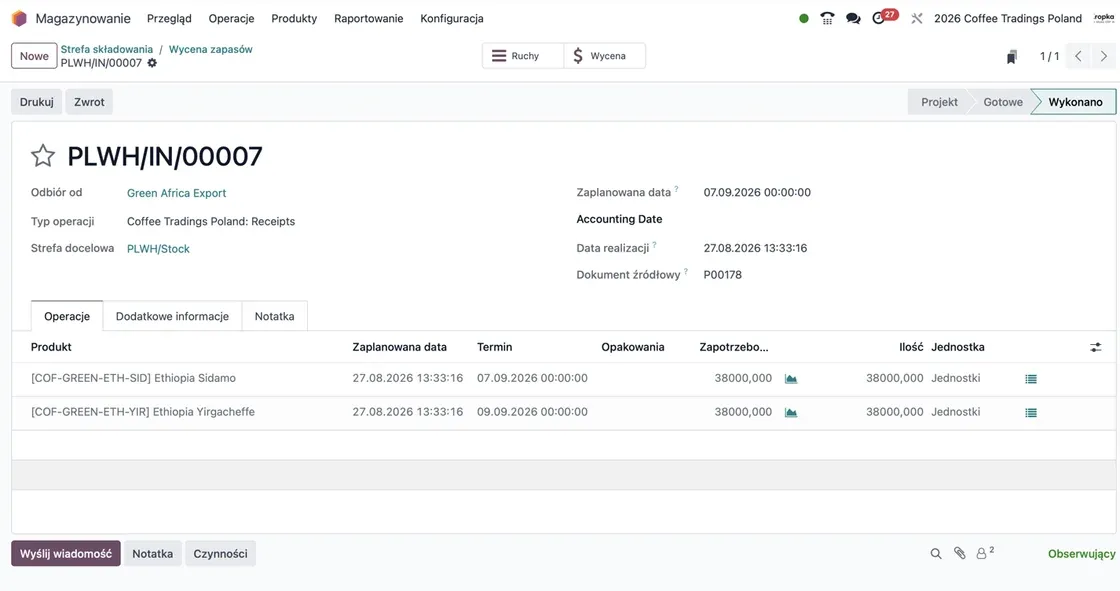Click the Nowe button

click(x=34, y=56)
